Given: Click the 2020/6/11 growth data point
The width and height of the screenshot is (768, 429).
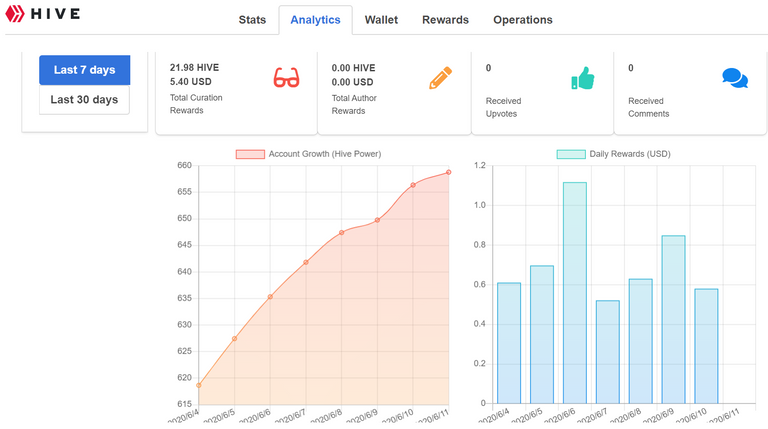Looking at the screenshot, I should (x=449, y=172).
